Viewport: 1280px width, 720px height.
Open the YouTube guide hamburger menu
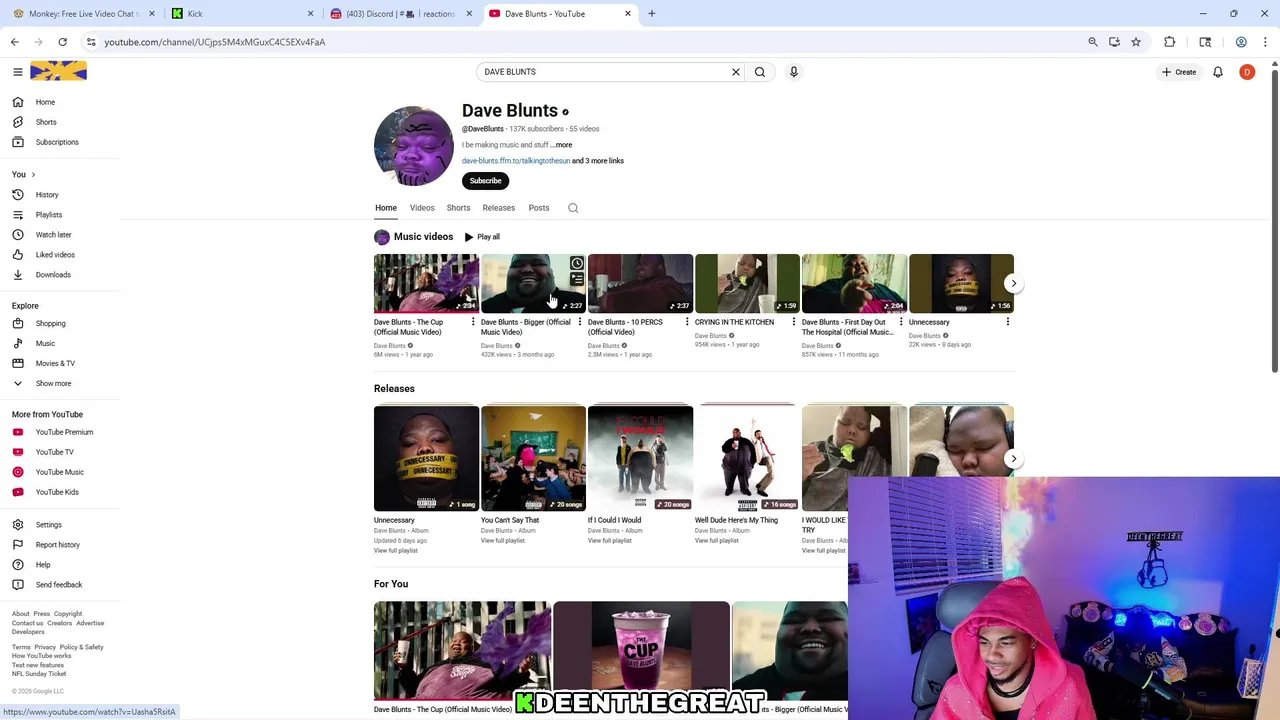coord(18,72)
